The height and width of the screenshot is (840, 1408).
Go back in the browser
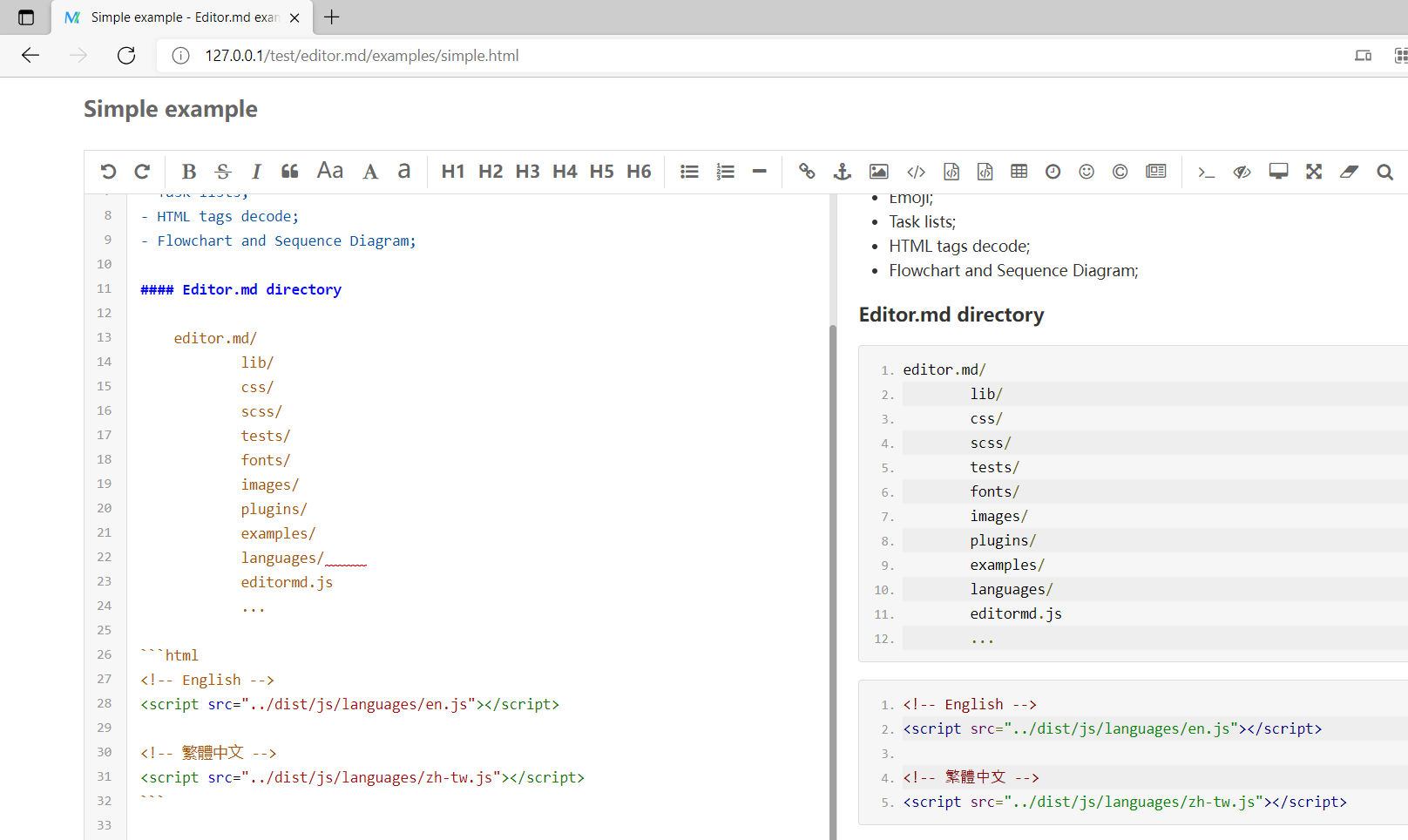[30, 56]
